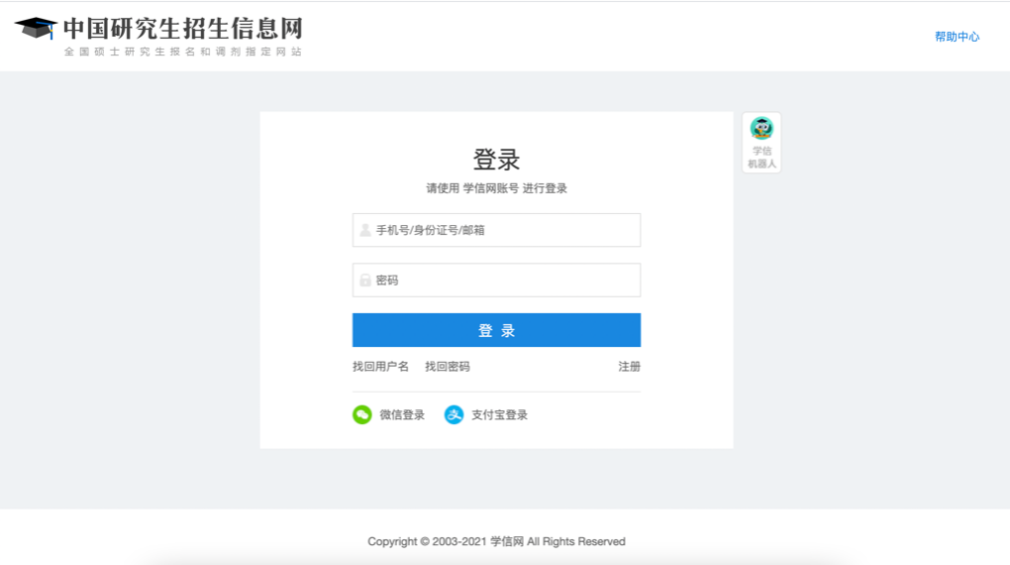Click the 登录 heading above the form
The height and width of the screenshot is (565, 1010).
496,160
